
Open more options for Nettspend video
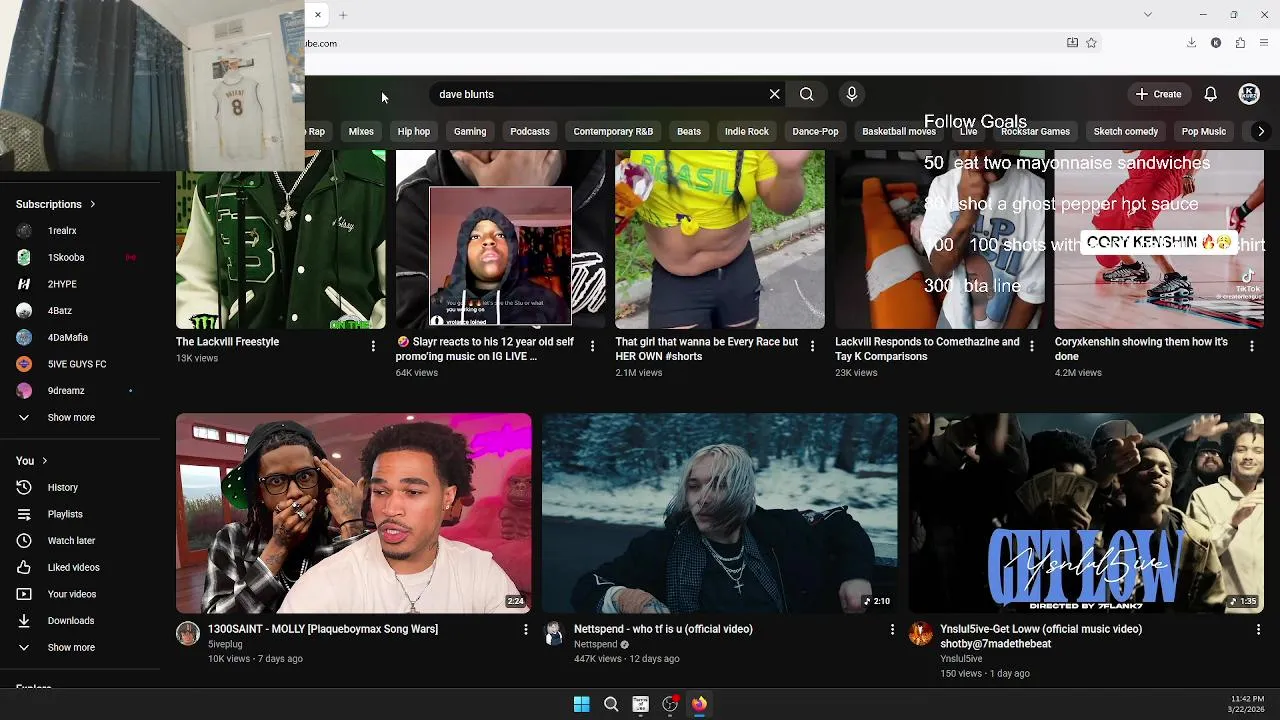(892, 629)
